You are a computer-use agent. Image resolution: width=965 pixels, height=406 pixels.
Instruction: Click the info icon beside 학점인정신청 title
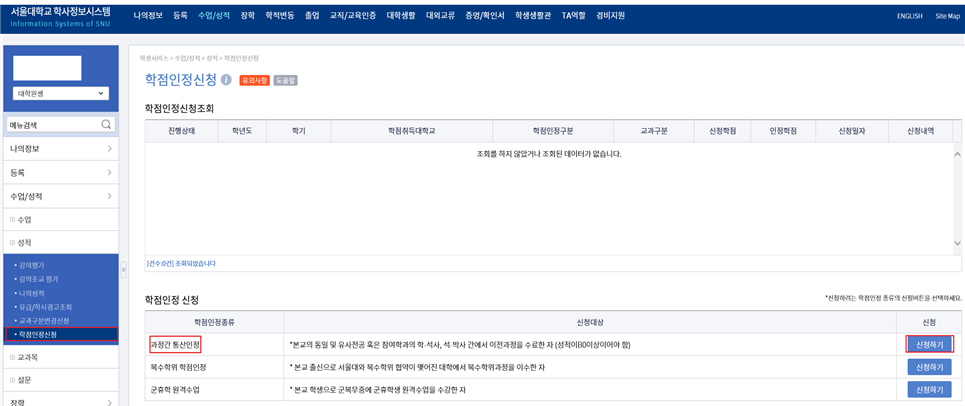[226, 80]
